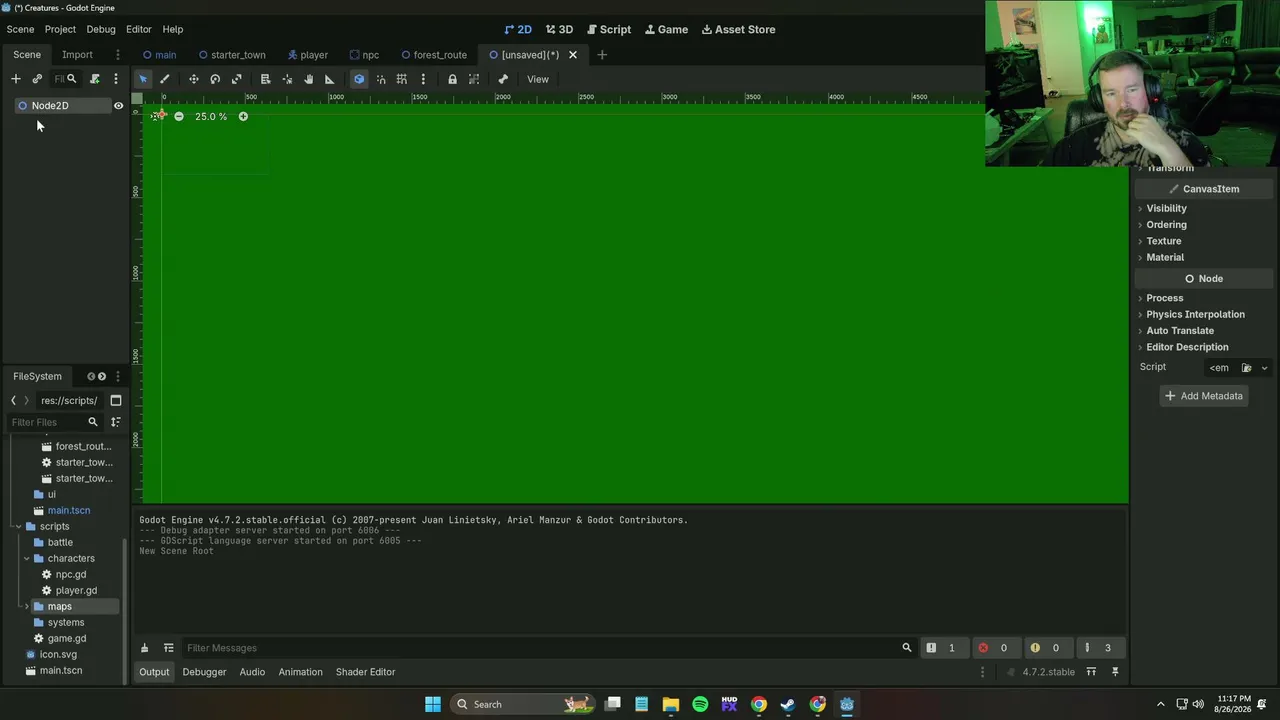Attach a script to the selected node

tap(95, 79)
